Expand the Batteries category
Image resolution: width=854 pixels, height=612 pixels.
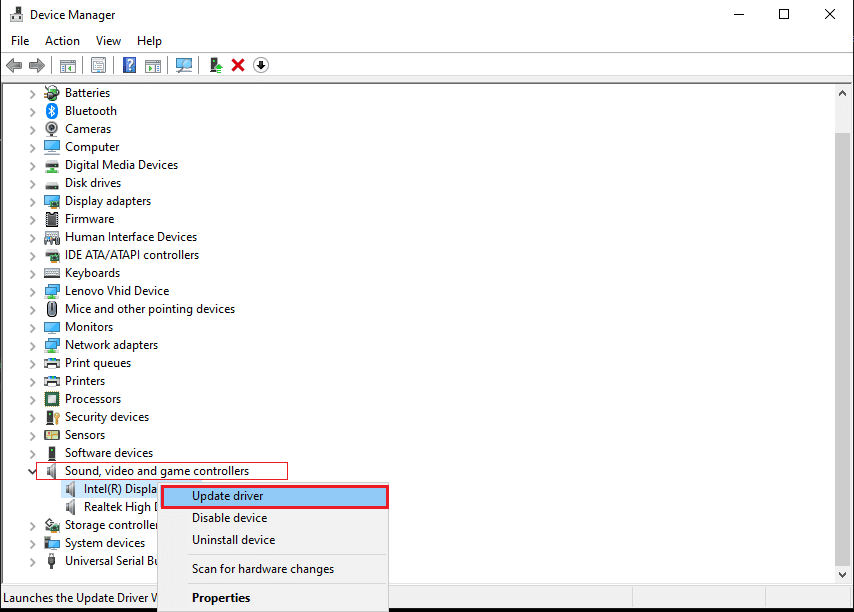[x=32, y=94]
